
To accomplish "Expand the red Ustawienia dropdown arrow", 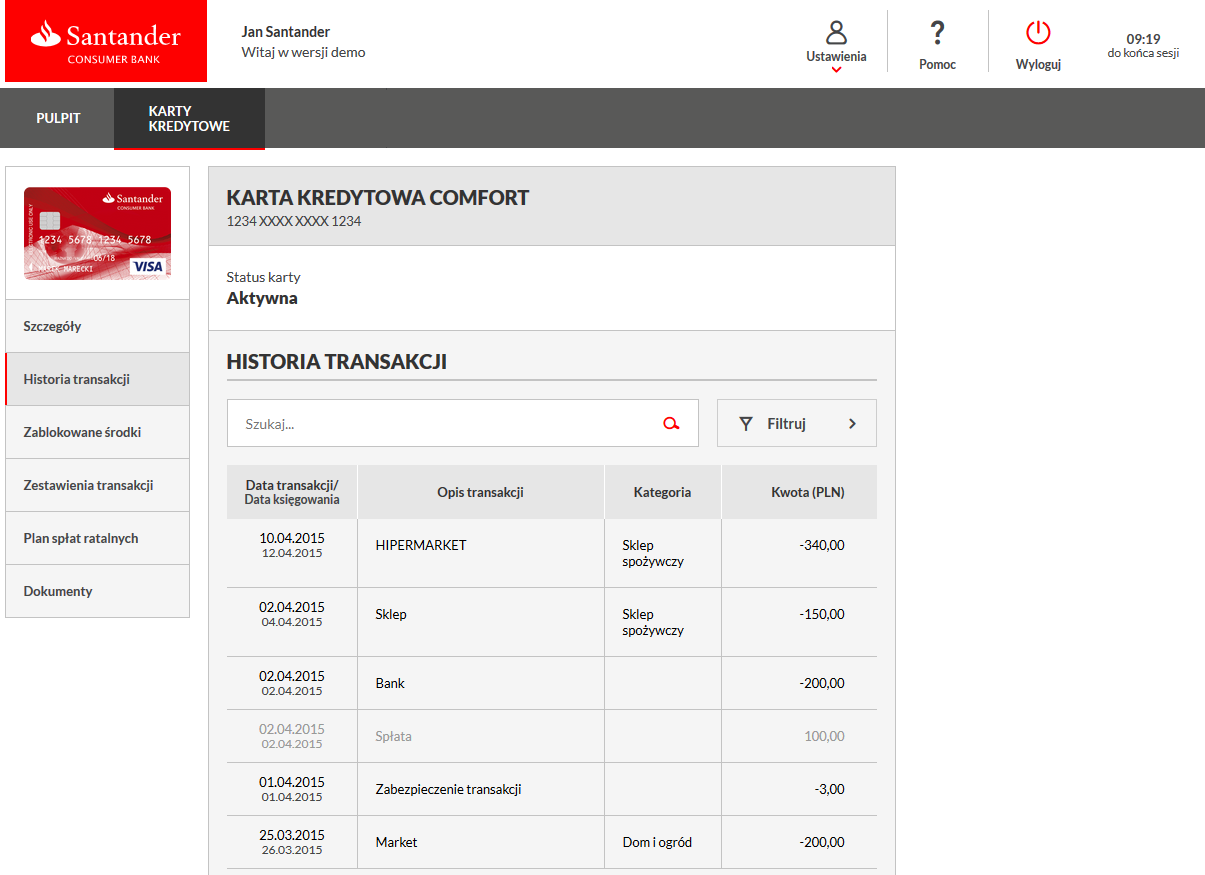I will tap(836, 70).
